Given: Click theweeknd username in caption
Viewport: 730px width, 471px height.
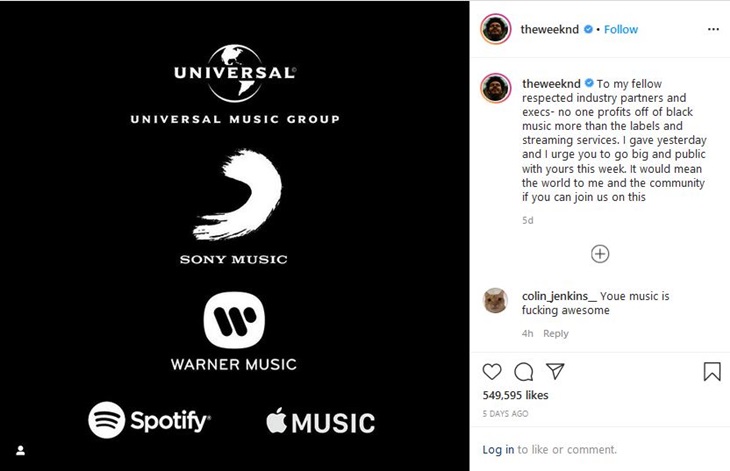Looking at the screenshot, I should click(x=551, y=84).
